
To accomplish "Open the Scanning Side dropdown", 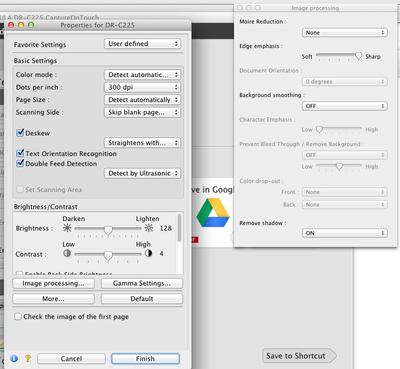I will click(x=142, y=112).
